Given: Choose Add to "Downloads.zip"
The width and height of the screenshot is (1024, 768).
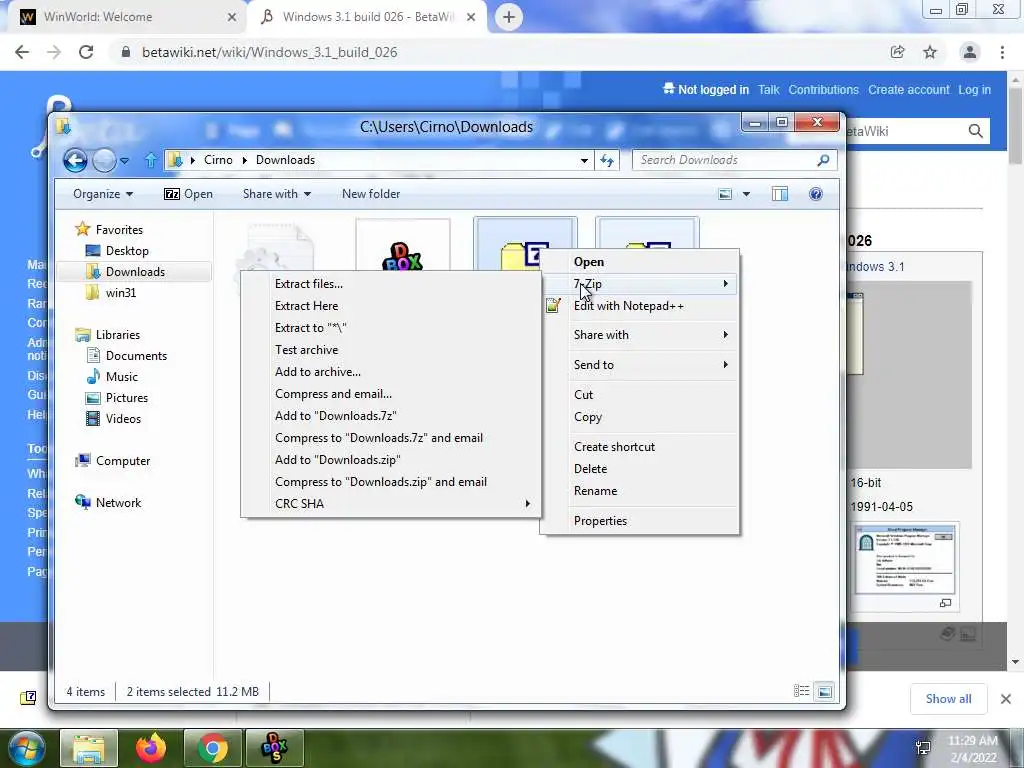Looking at the screenshot, I should point(391,460).
